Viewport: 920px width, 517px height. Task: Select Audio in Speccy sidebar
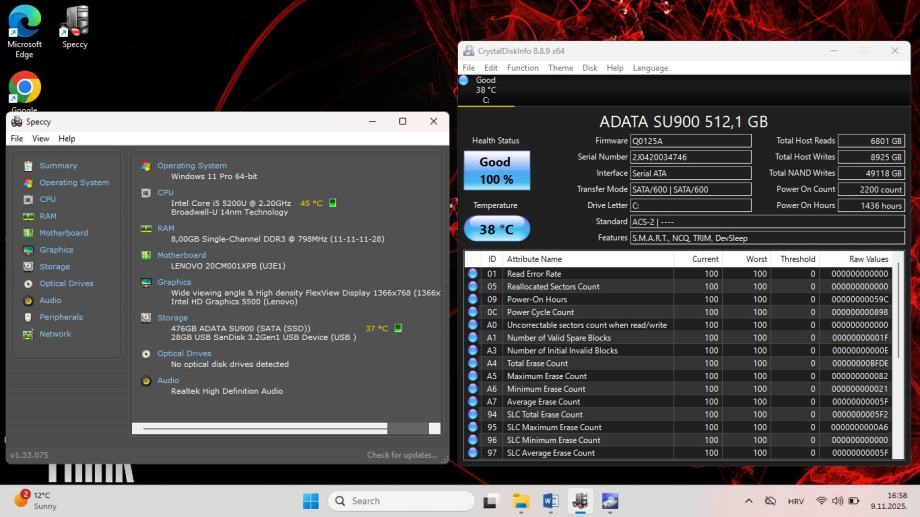point(50,300)
